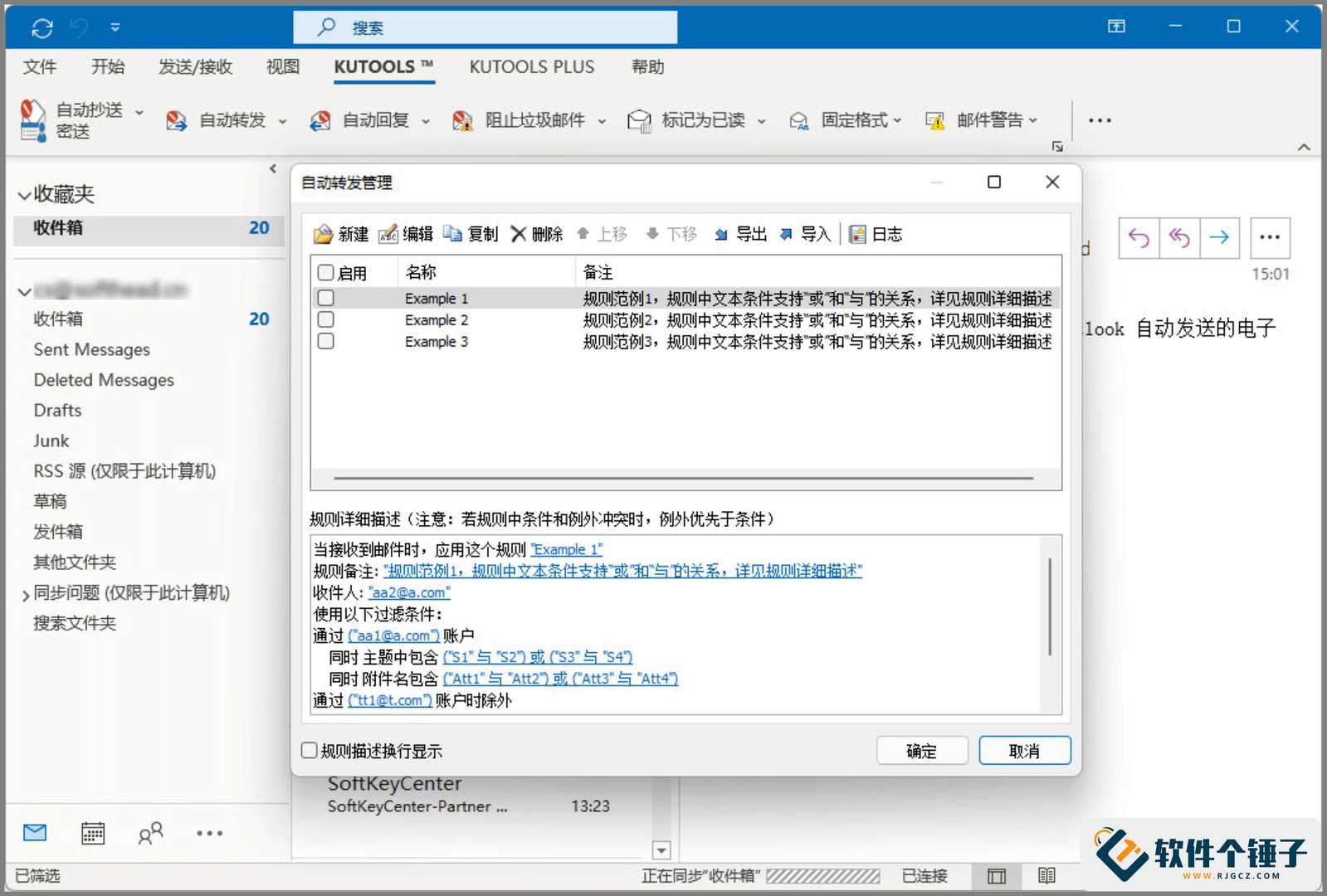This screenshot has width=1327, height=896.
Task: Open the Junk folder
Action: [x=51, y=441]
